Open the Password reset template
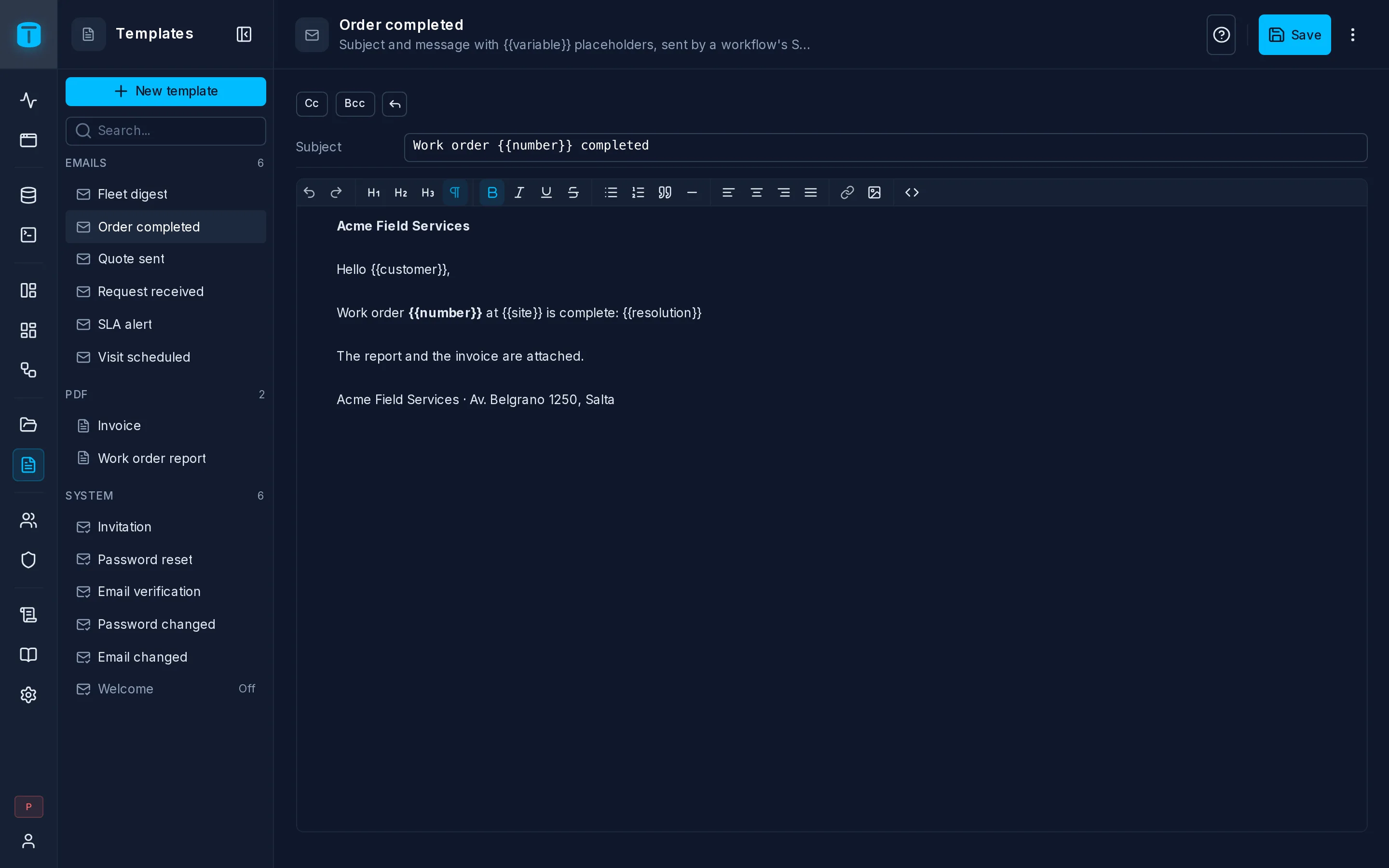Image resolution: width=1389 pixels, height=868 pixels. click(166, 559)
